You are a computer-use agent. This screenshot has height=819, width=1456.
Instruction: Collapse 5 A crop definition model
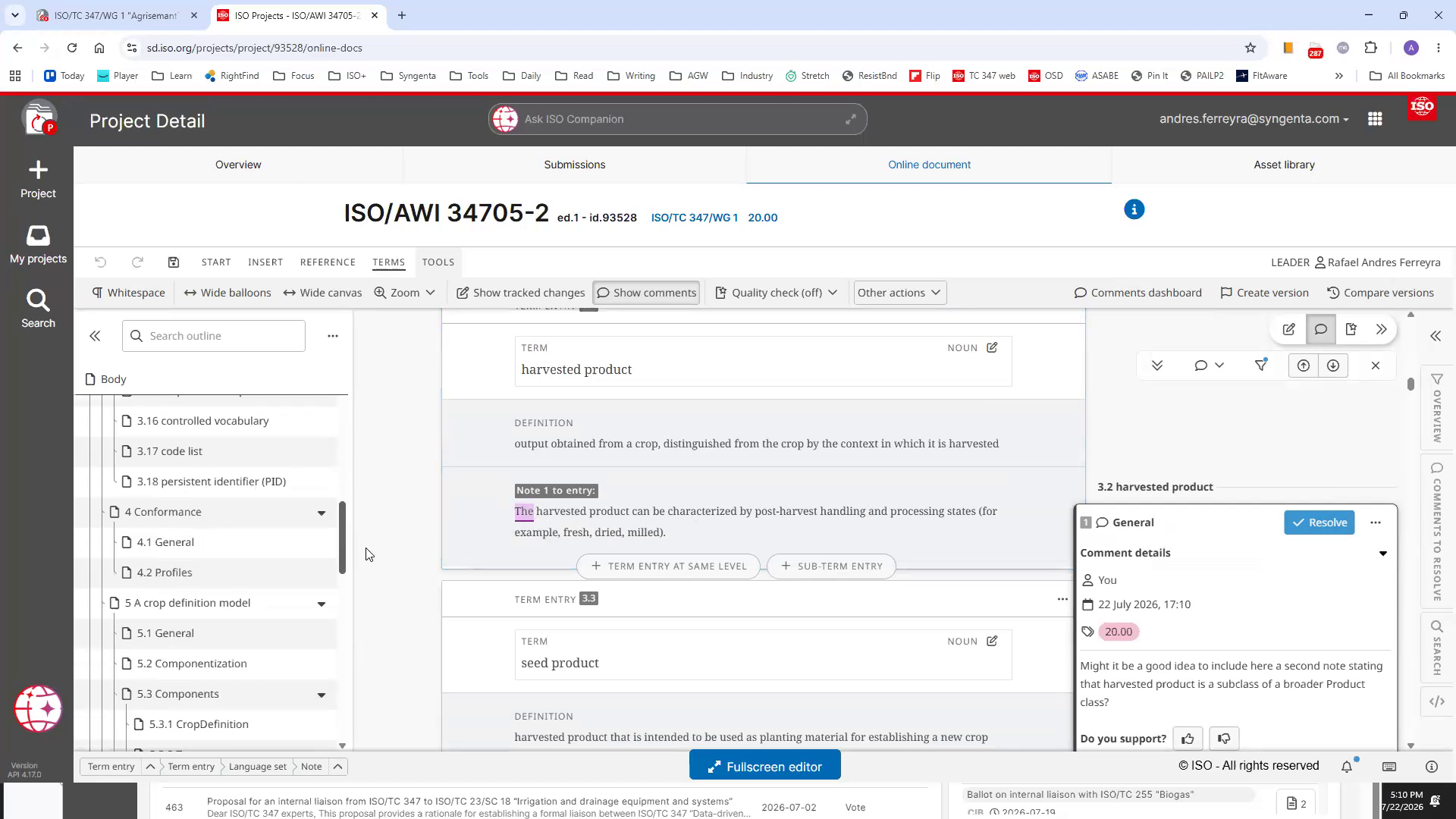(322, 604)
